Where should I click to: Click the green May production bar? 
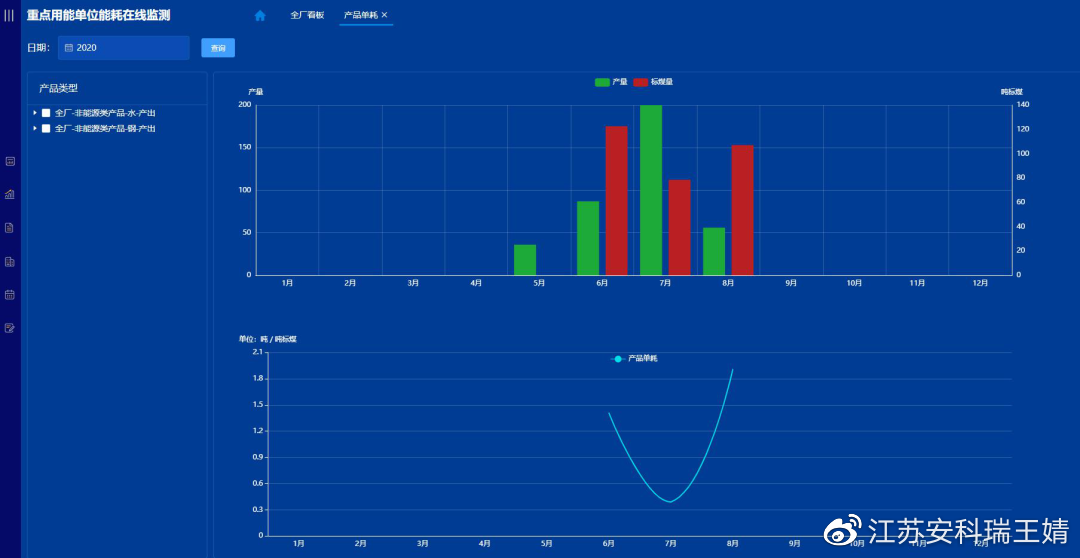(525, 260)
